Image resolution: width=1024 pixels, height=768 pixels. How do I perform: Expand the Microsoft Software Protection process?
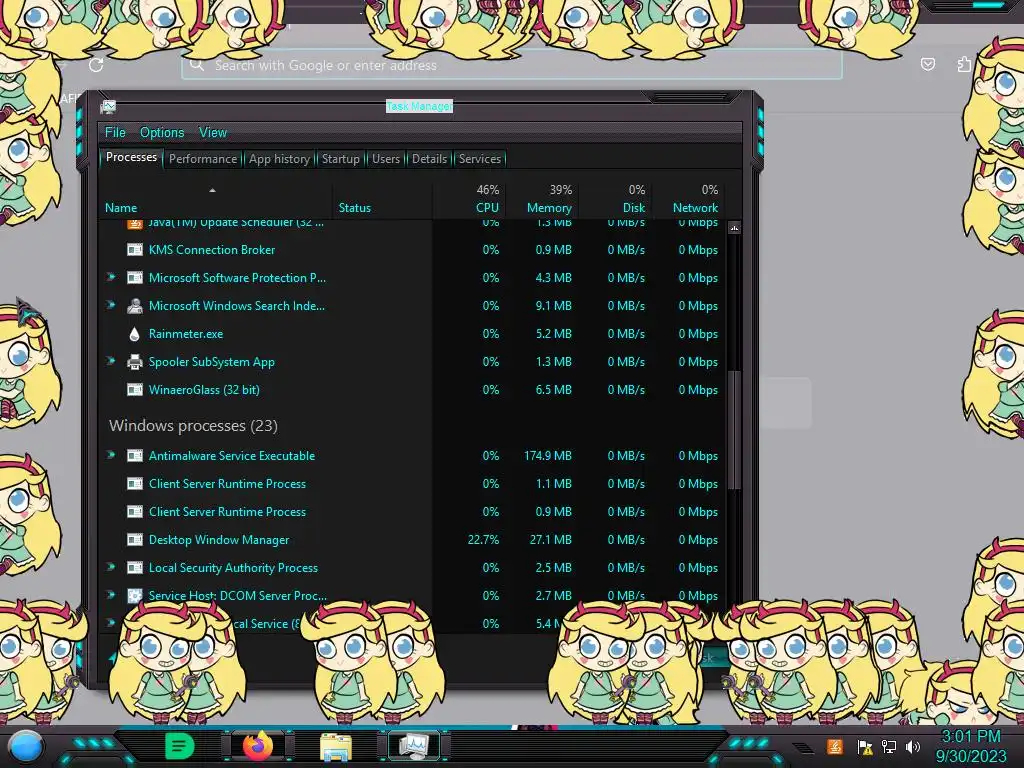[x=111, y=277]
